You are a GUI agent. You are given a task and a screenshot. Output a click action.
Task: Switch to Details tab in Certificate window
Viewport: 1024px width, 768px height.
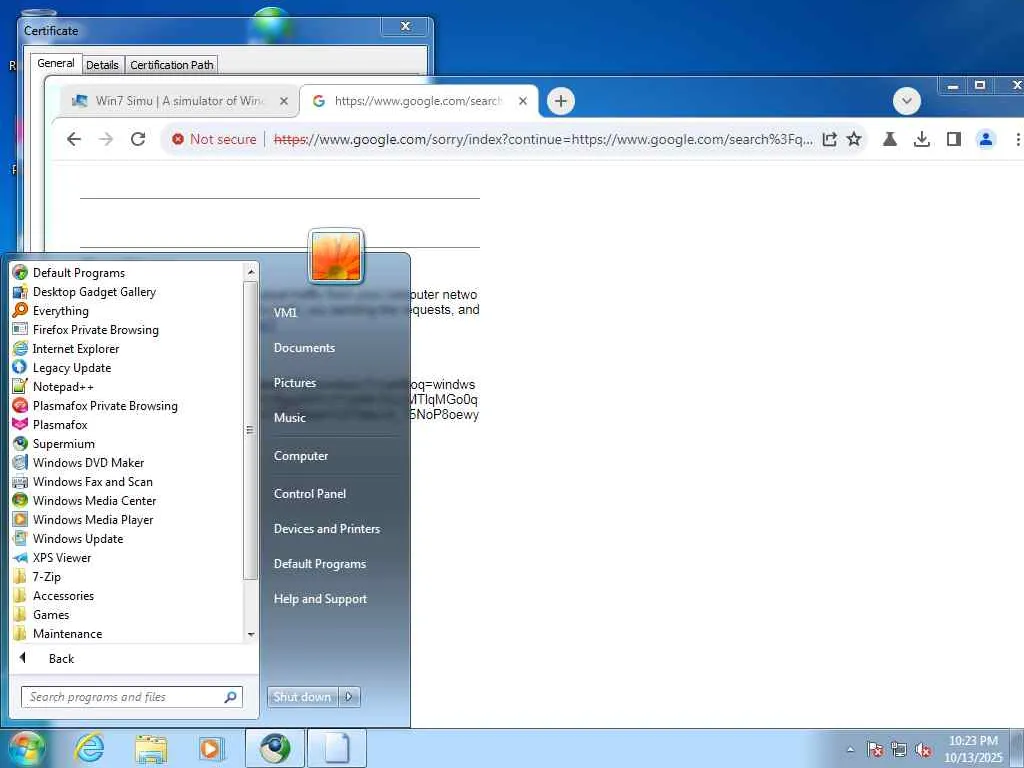click(x=103, y=65)
